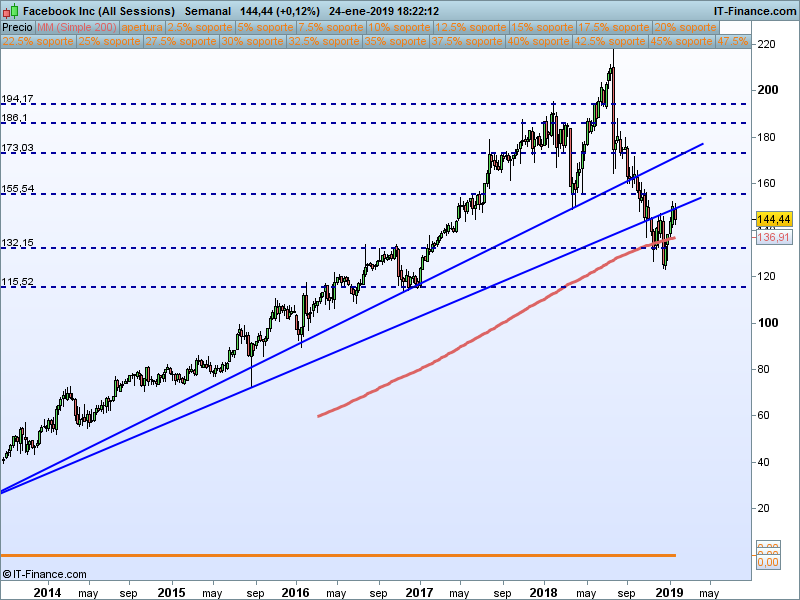Click the 30% soporte label
The image size is (800, 600).
(253, 41)
